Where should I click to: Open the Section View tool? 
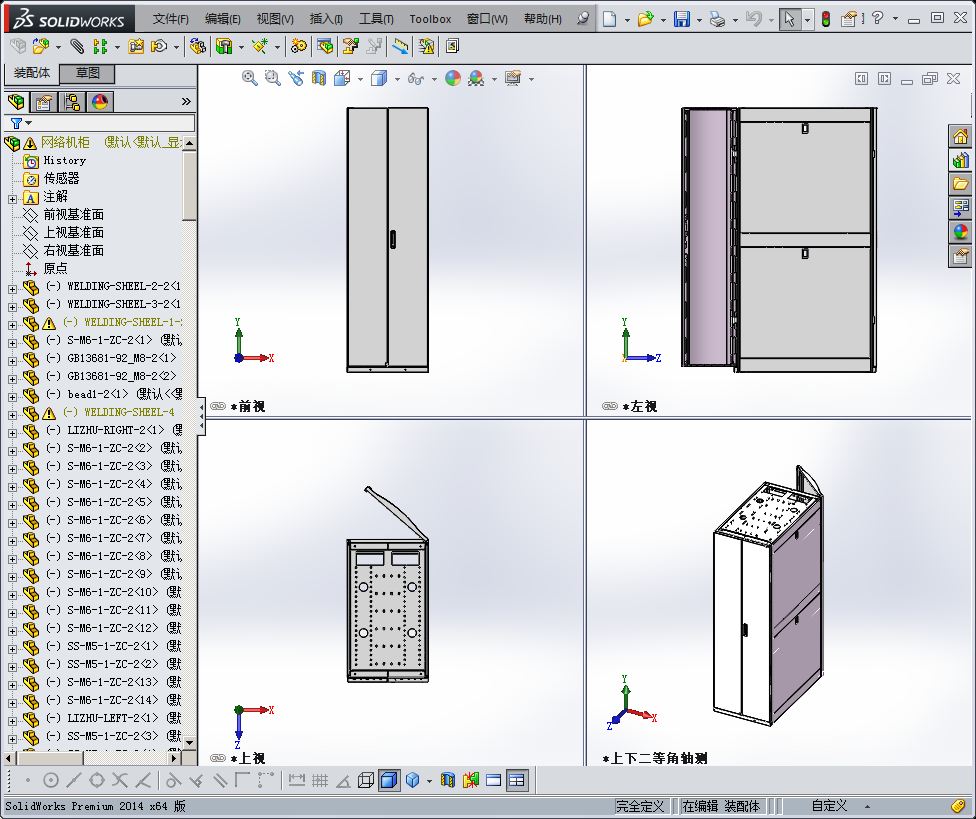[318, 78]
